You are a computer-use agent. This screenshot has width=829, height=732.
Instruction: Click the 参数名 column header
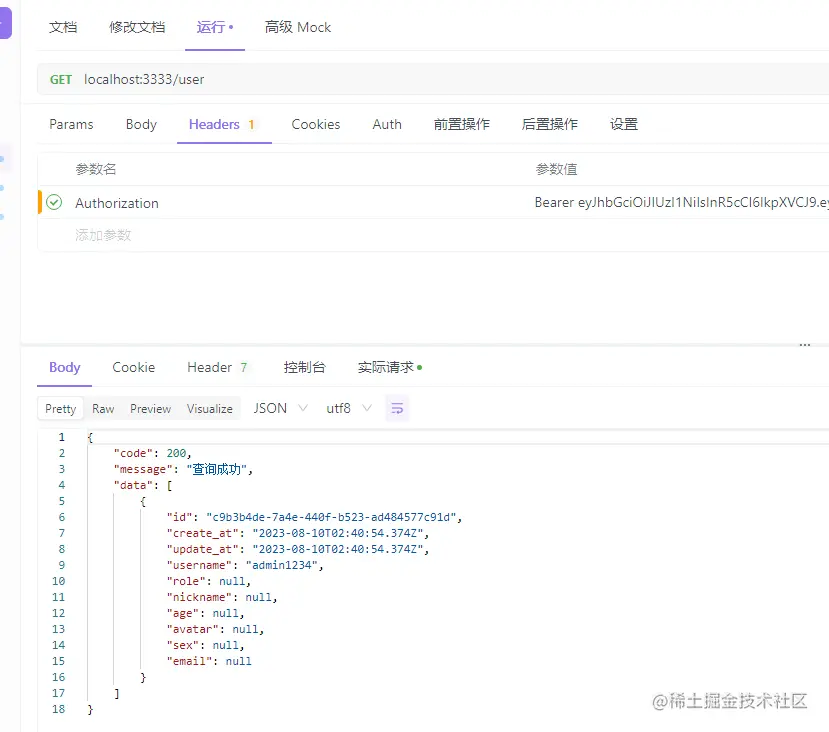click(x=96, y=169)
